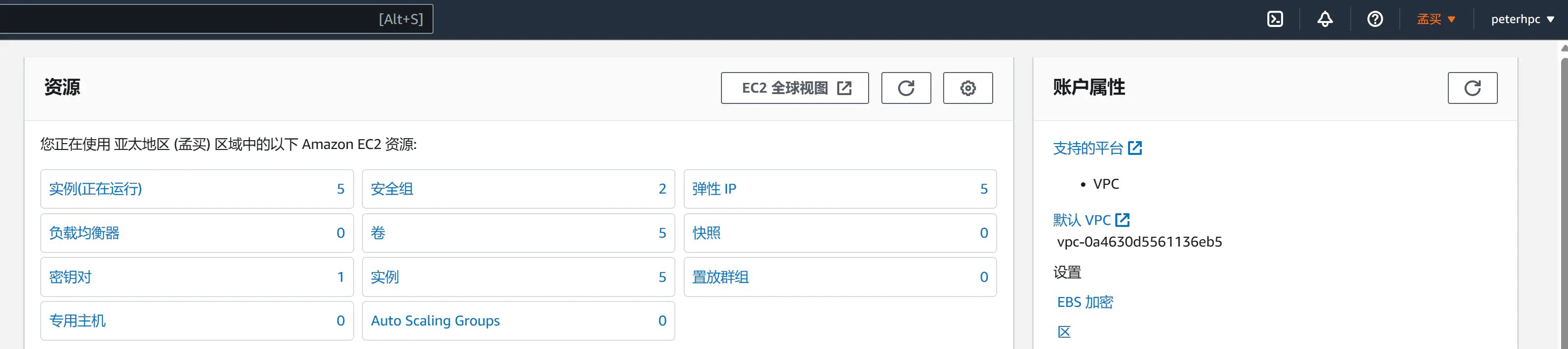Open the 负载均衡器 load balancers link
This screenshot has width=1568, height=349.
(x=84, y=233)
